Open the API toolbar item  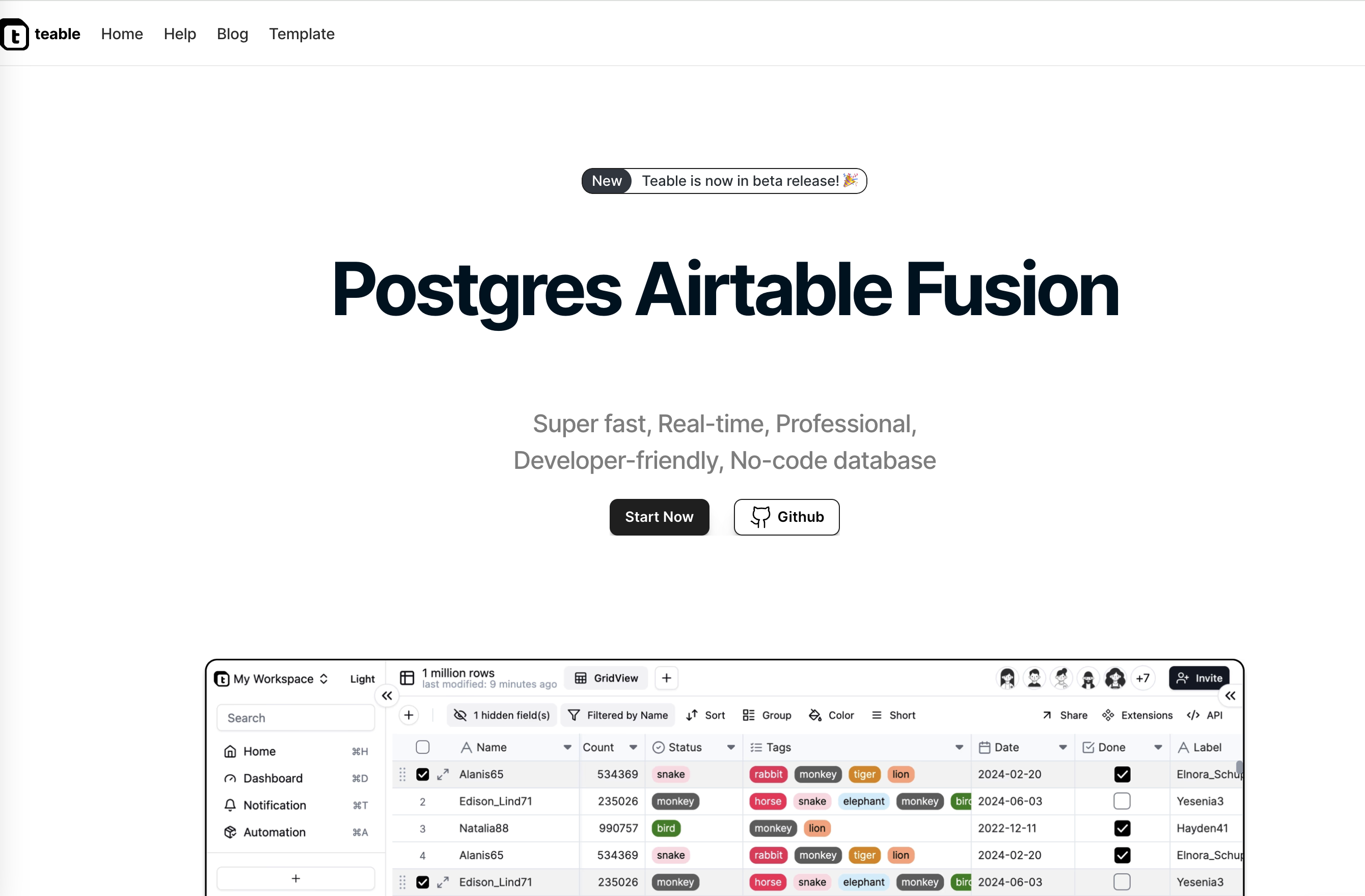pyautogui.click(x=1205, y=715)
